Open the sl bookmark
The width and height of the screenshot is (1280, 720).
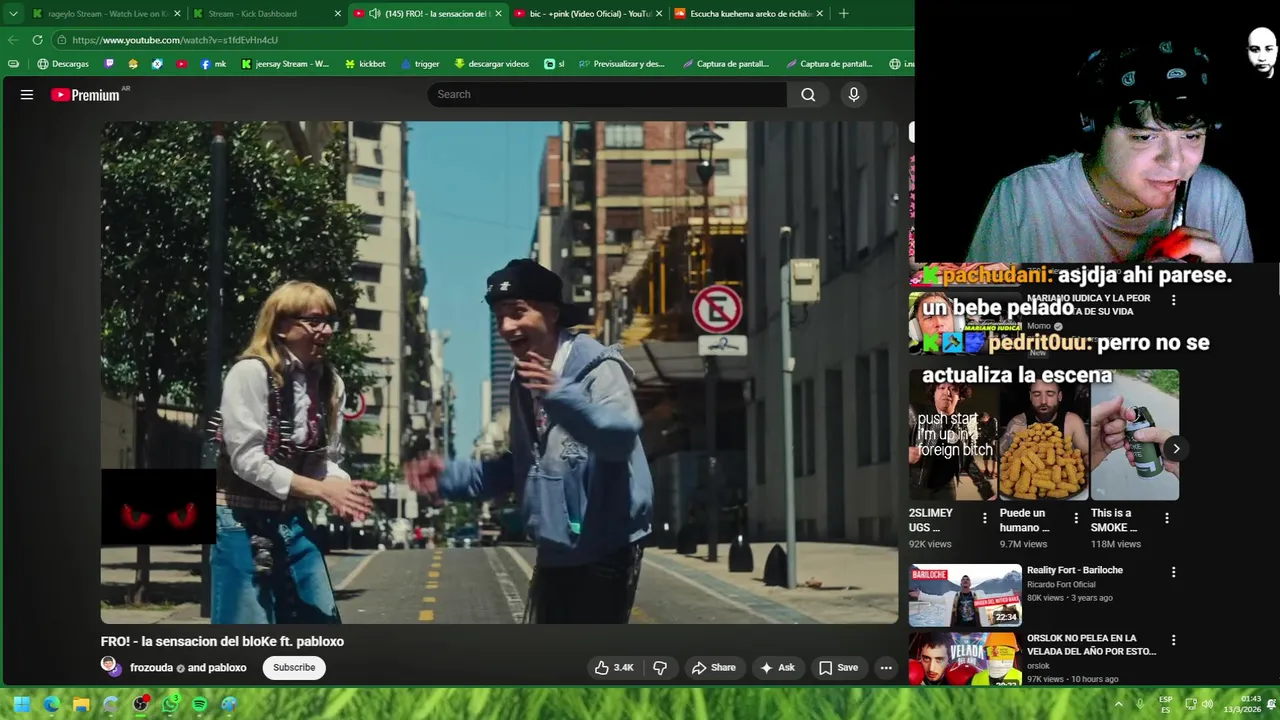(554, 64)
